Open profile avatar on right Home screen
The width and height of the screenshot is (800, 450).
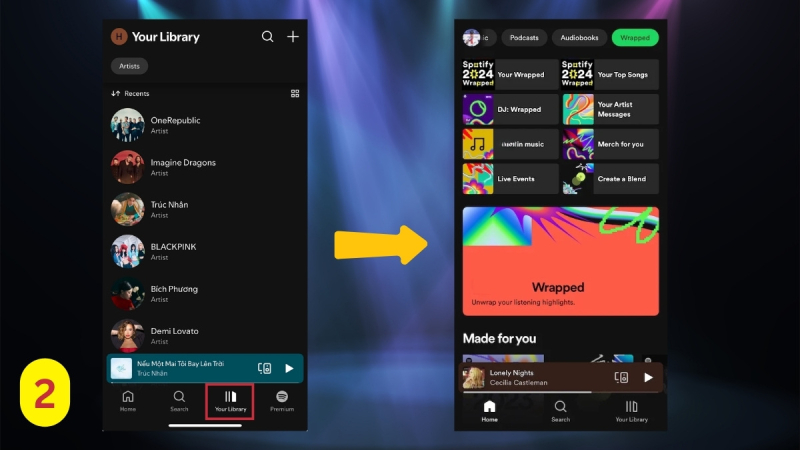(471, 37)
